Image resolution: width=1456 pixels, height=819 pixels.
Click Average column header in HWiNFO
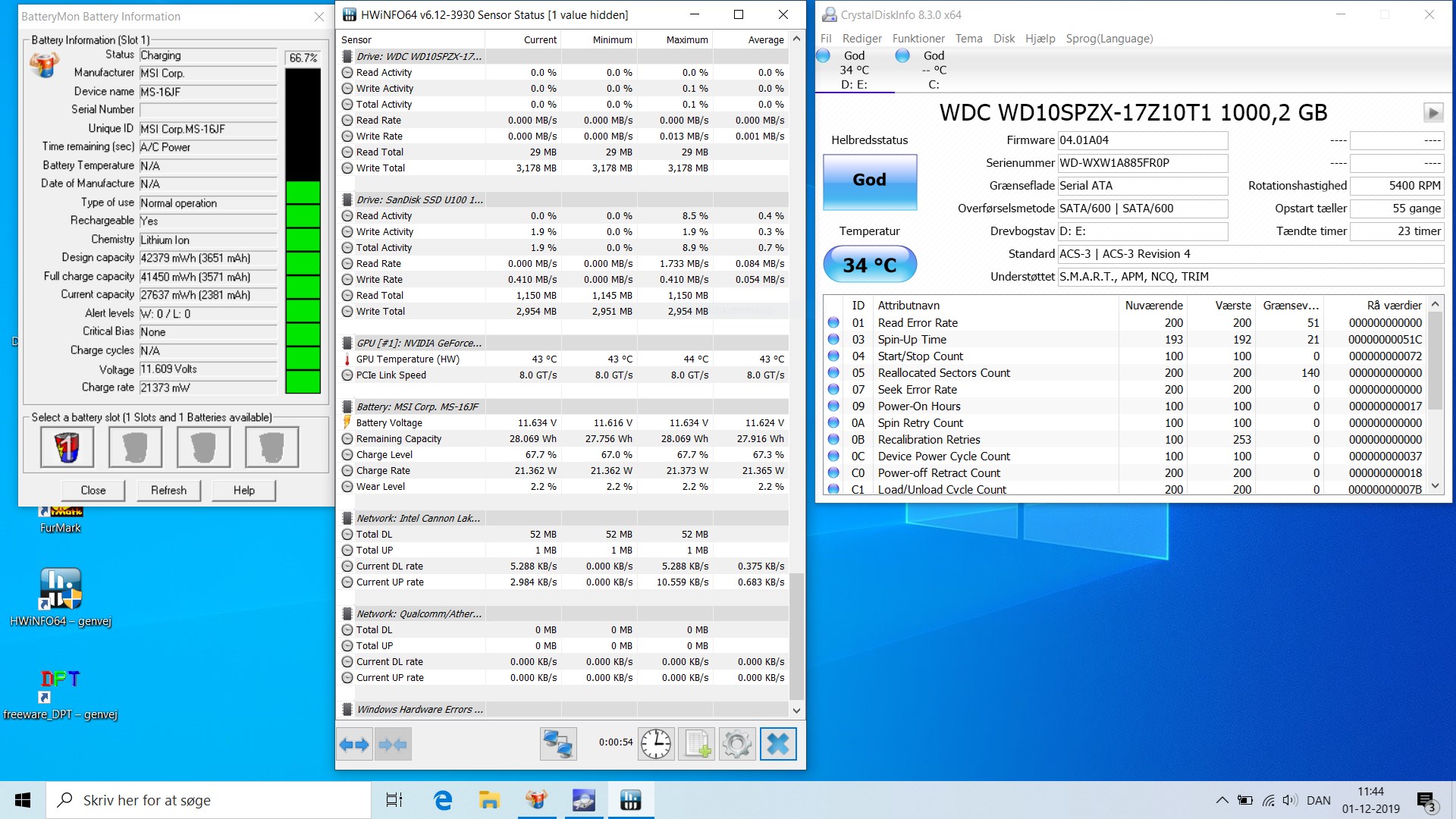[x=751, y=39]
